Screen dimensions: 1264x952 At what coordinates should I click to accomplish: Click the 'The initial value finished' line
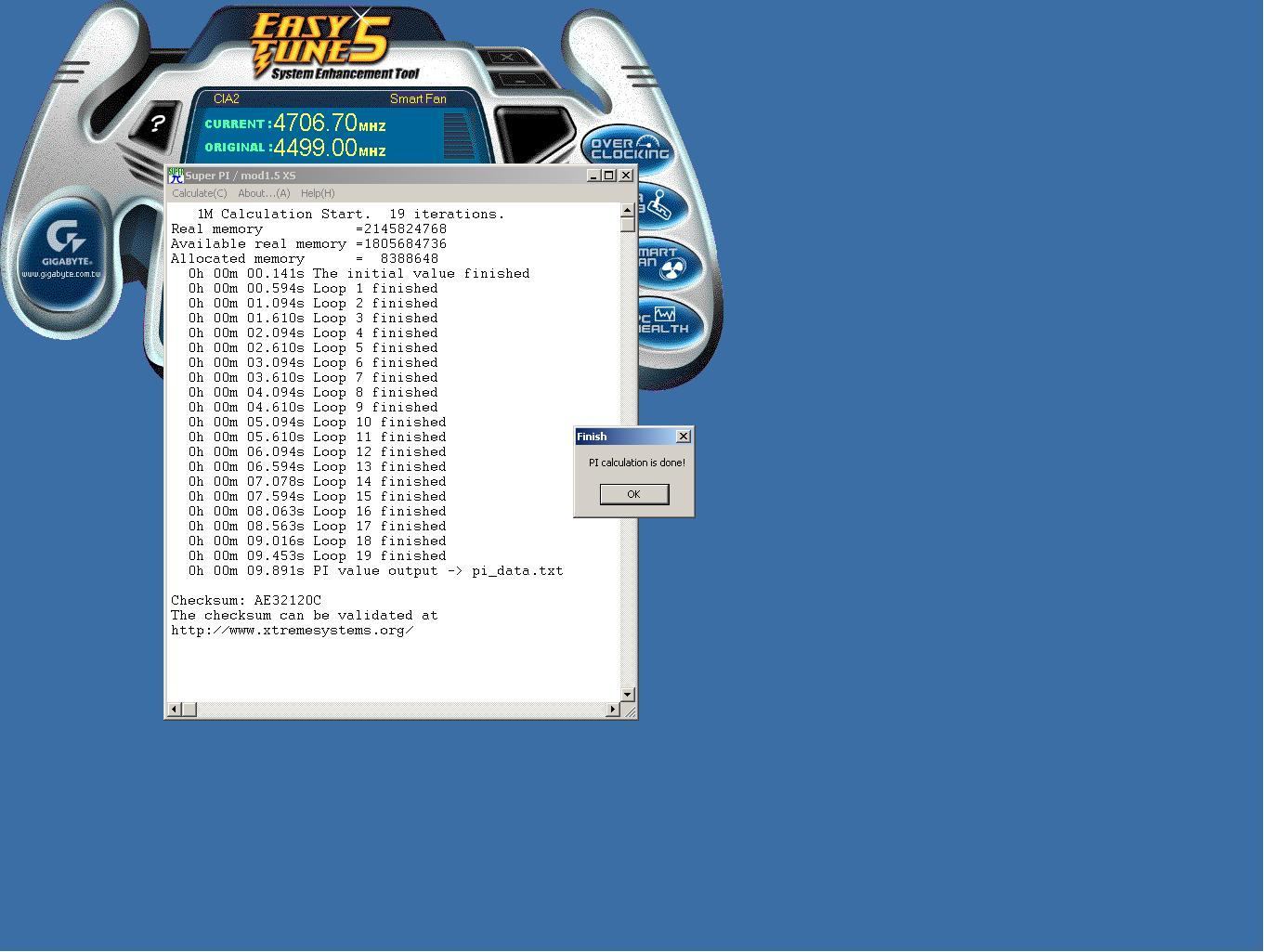[359, 274]
